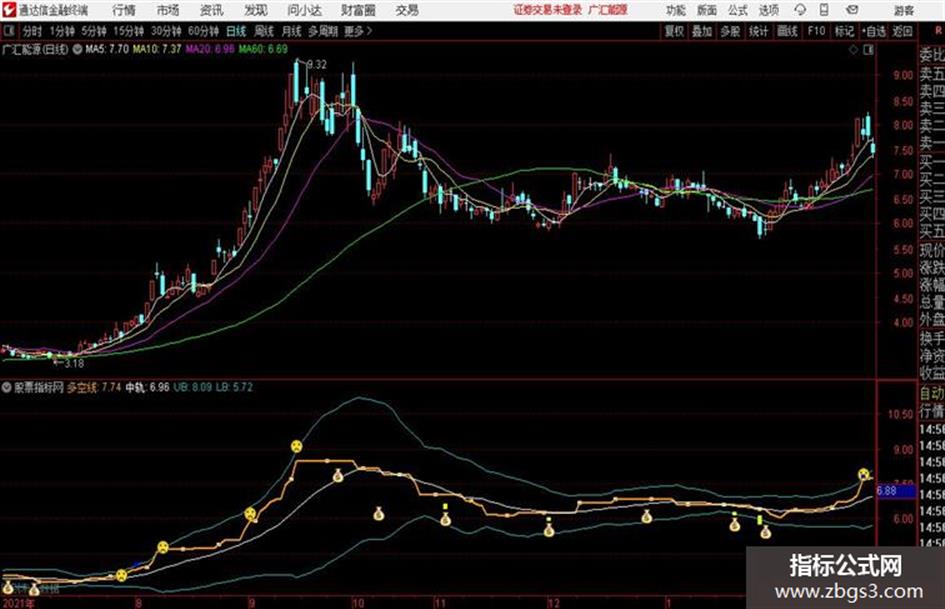Open the 市场 menu
Screen dimensions: 945x609
[x=168, y=10]
